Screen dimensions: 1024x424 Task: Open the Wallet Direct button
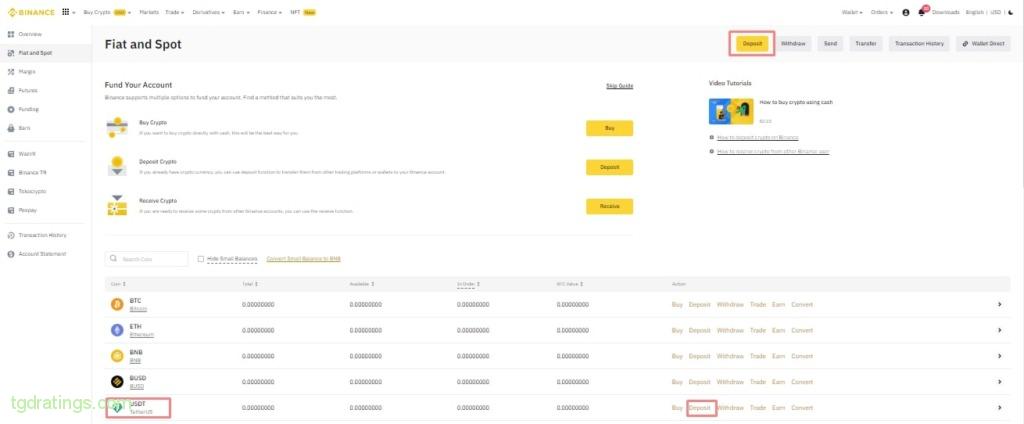point(983,44)
